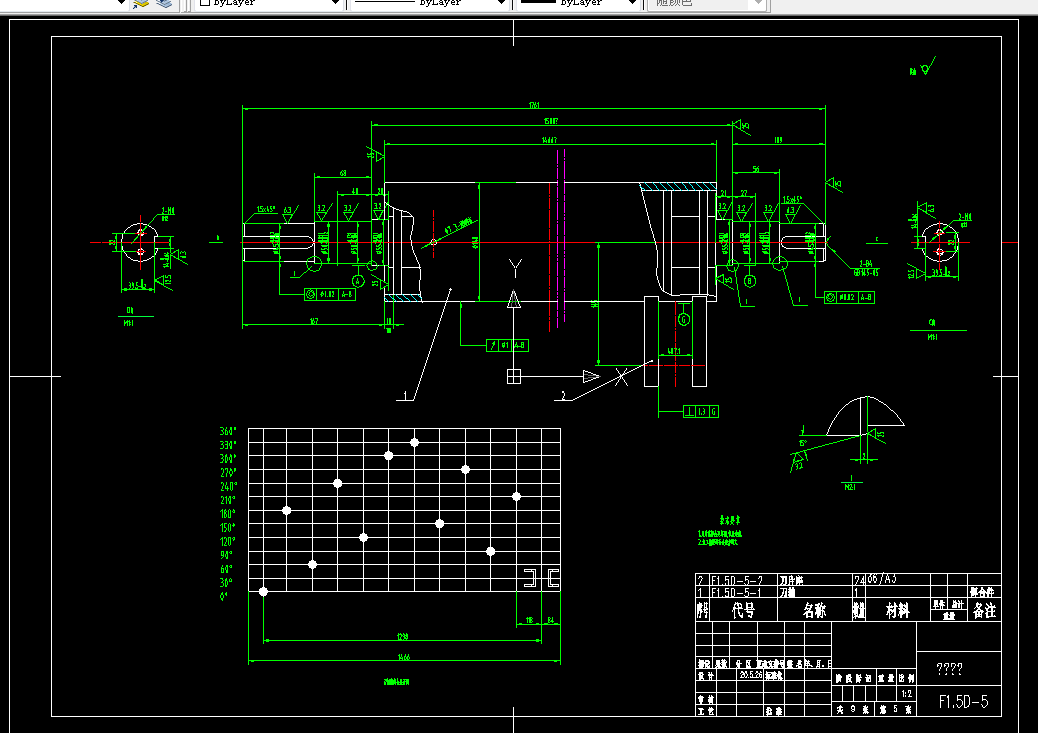Click the white dot on 180° row

pos(287,511)
